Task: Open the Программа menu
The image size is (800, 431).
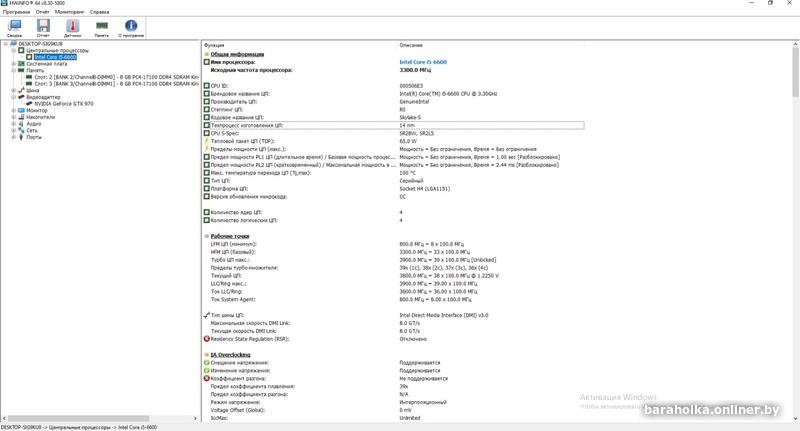Action: tap(16, 12)
